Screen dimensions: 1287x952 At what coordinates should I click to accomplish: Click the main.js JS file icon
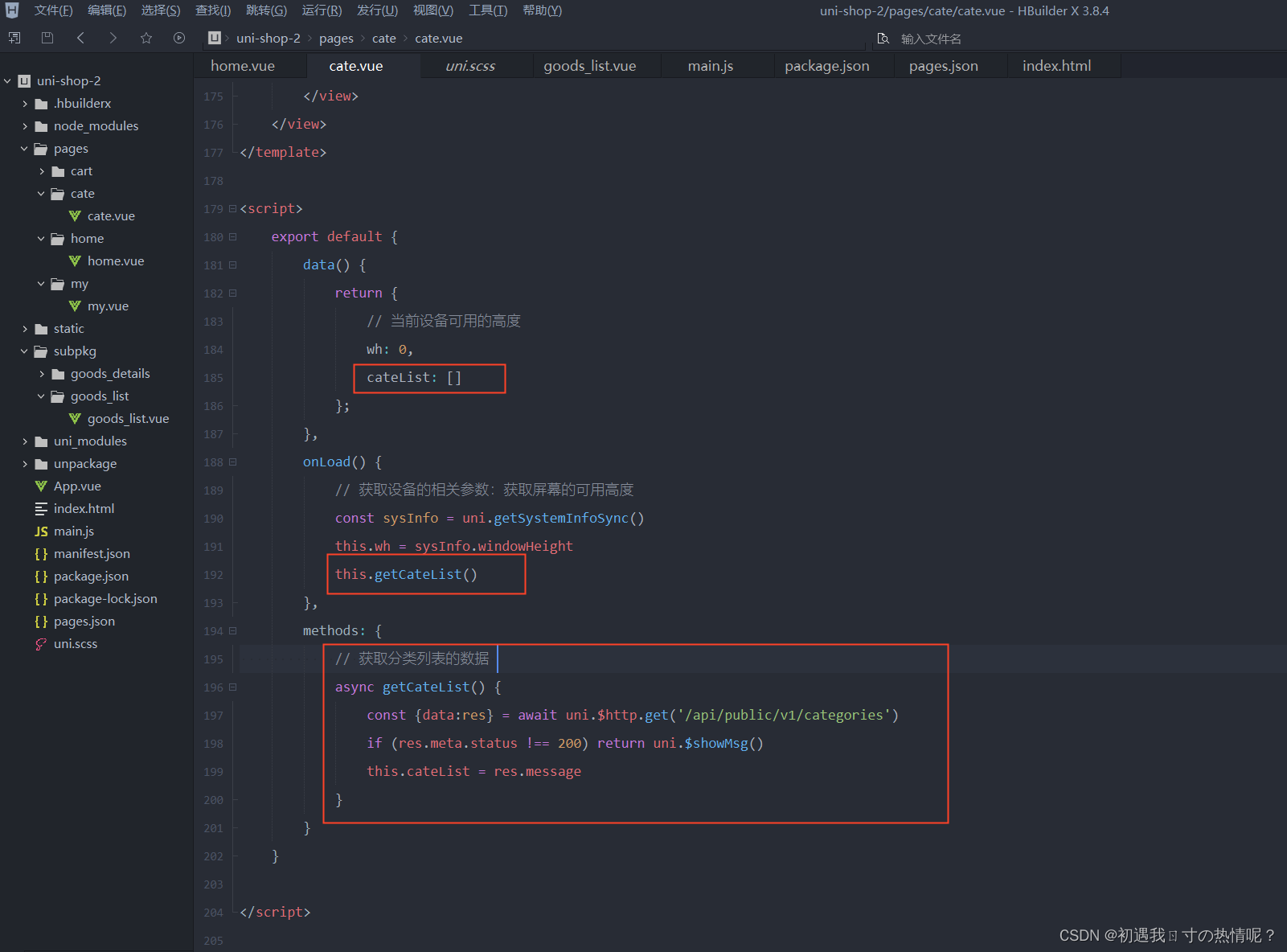pyautogui.click(x=41, y=531)
